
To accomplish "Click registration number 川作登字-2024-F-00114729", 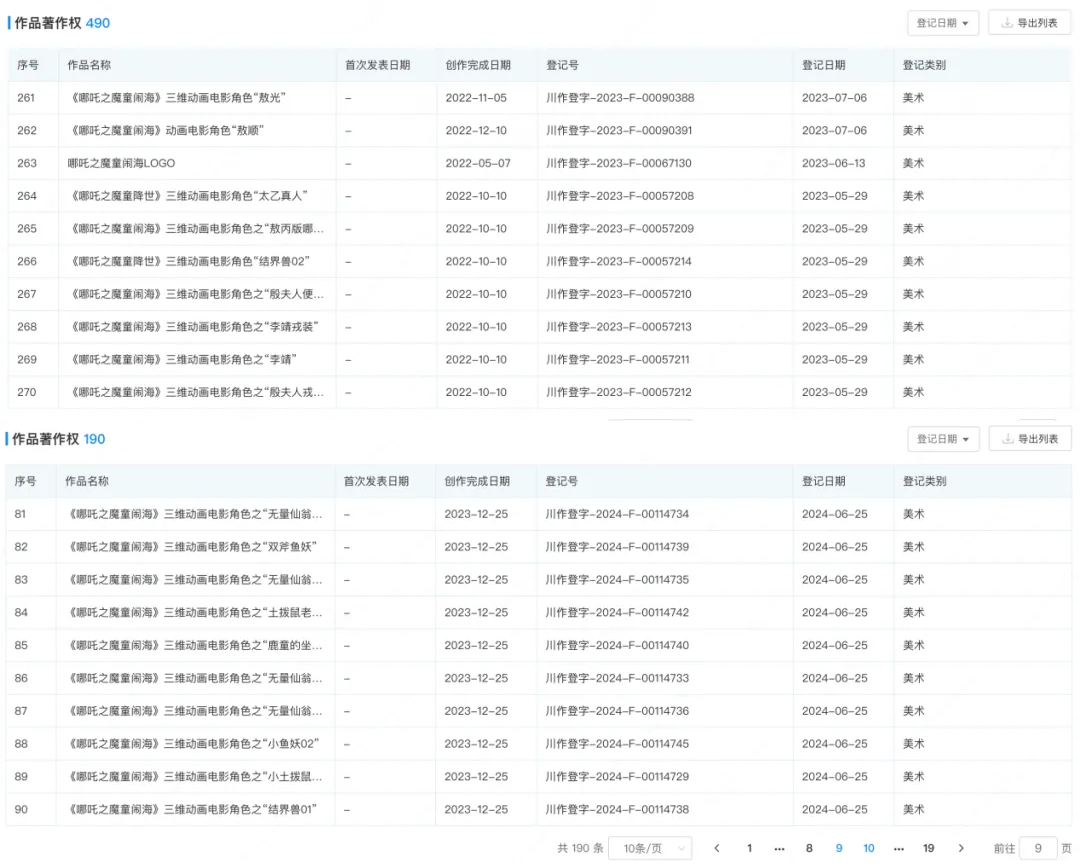I will click(x=617, y=776).
